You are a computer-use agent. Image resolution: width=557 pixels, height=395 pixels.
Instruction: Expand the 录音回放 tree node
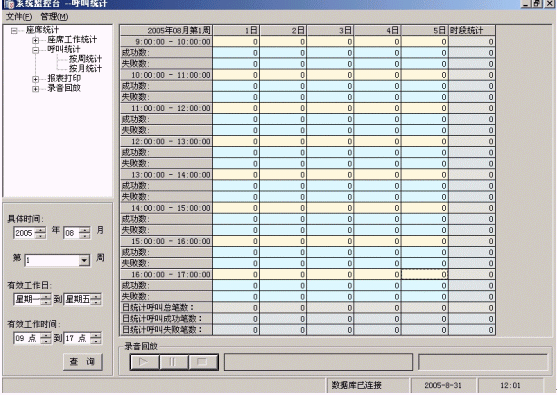[36, 89]
